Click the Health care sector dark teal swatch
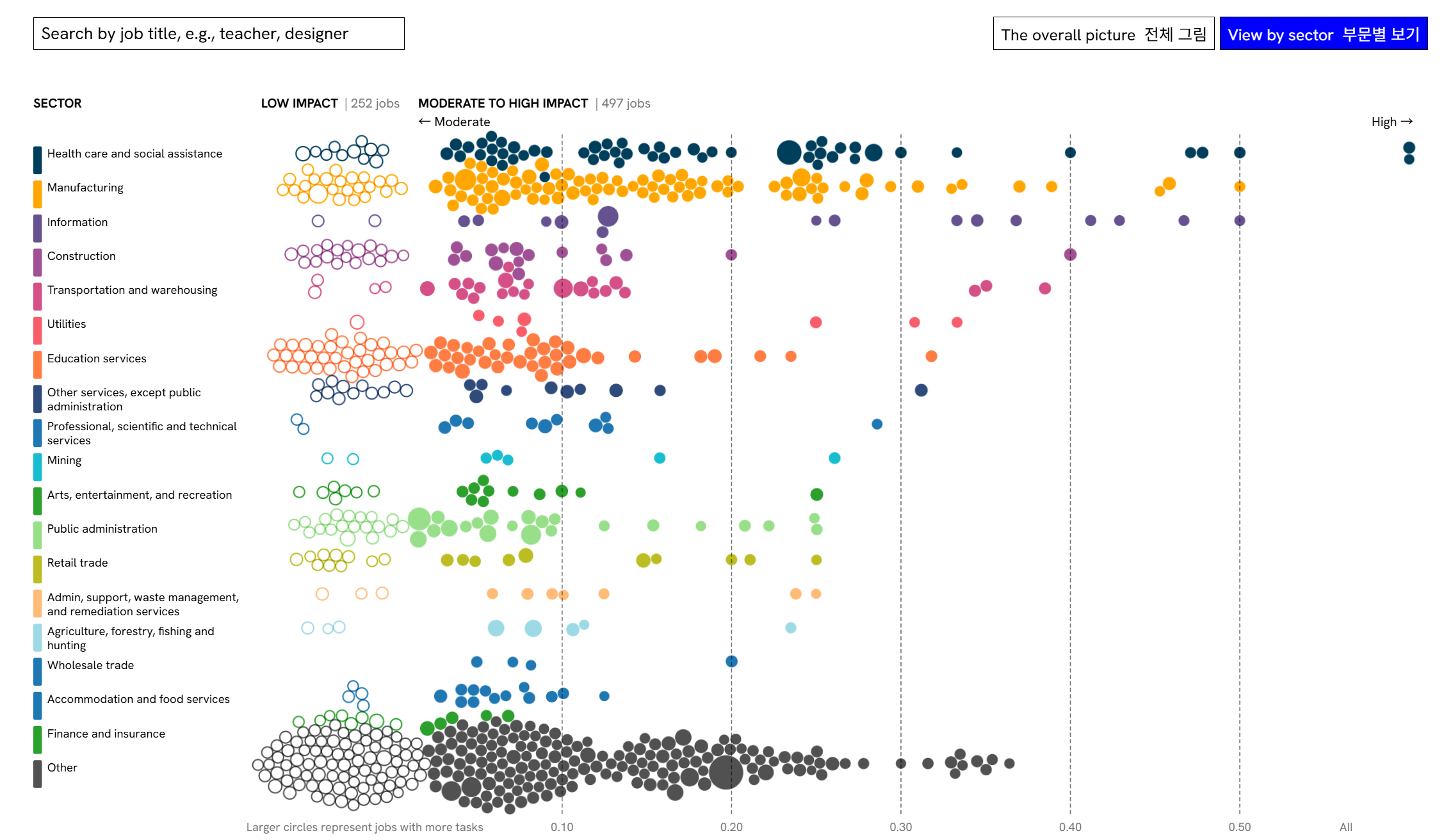The height and width of the screenshot is (840, 1453). click(x=38, y=159)
